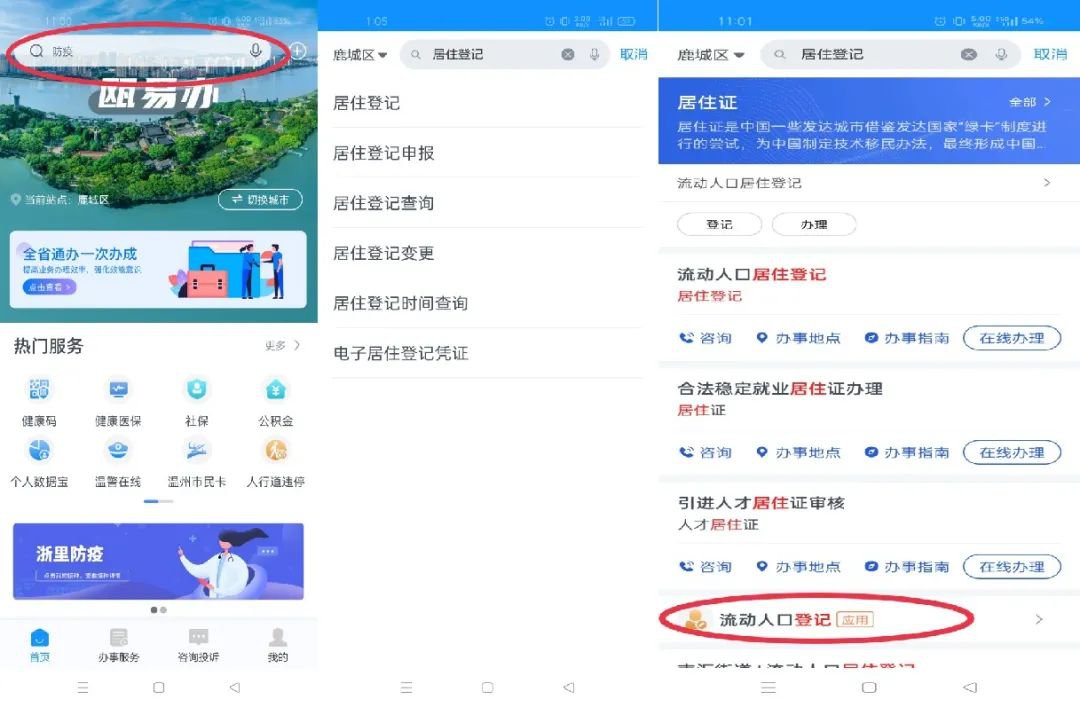
Task: Open 公积金 housing fund icon
Action: pyautogui.click(x=276, y=402)
